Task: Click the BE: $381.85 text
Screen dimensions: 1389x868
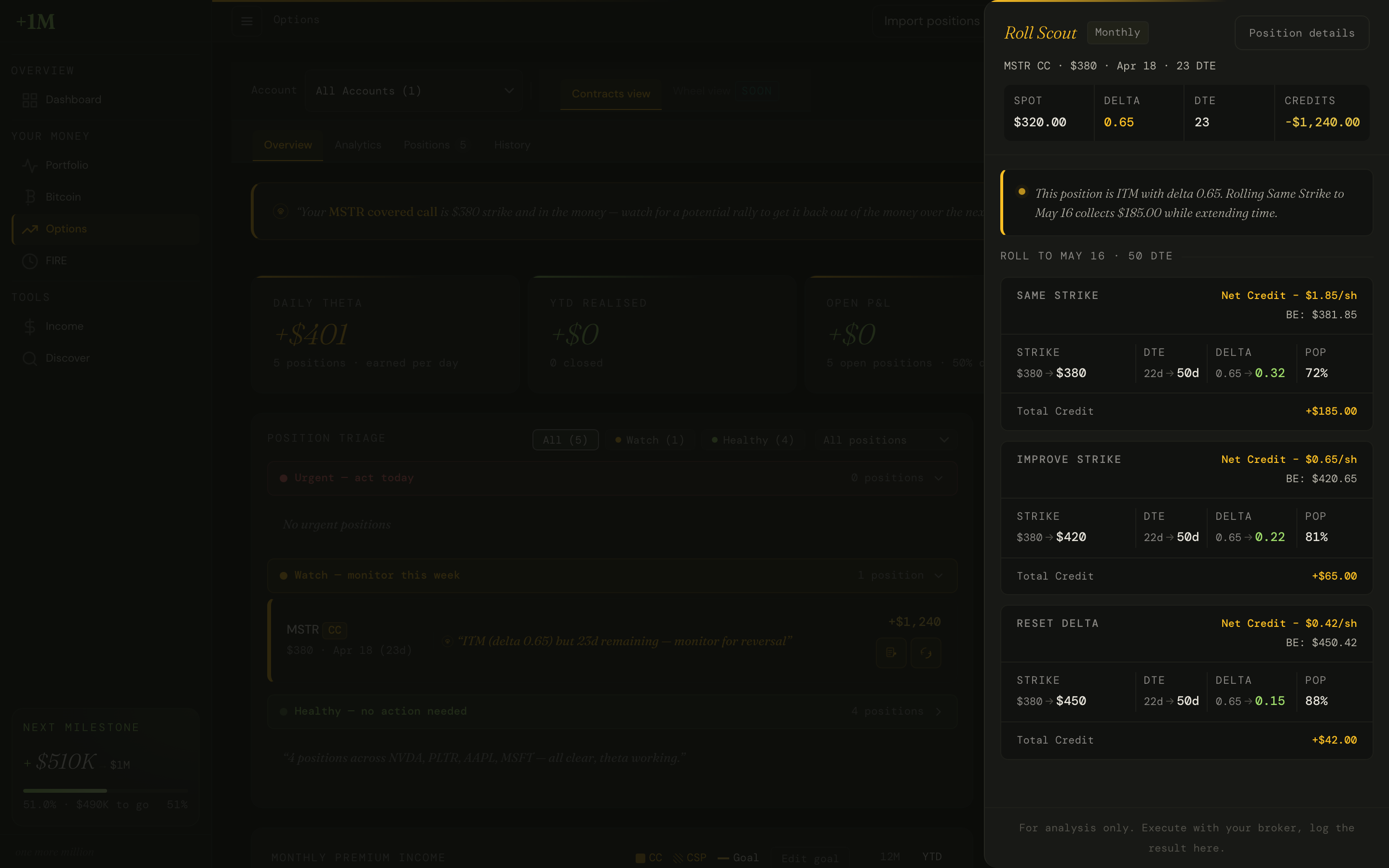Action: [1321, 315]
